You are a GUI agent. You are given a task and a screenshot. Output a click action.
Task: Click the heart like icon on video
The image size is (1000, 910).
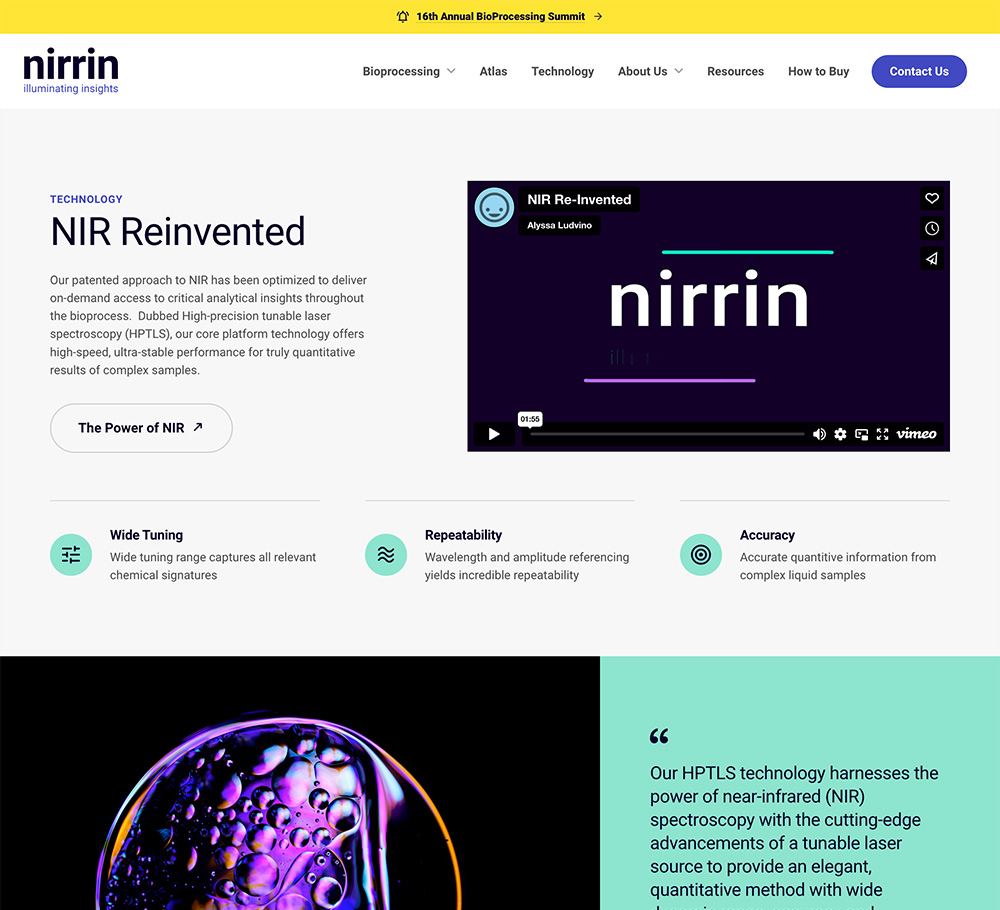click(931, 199)
